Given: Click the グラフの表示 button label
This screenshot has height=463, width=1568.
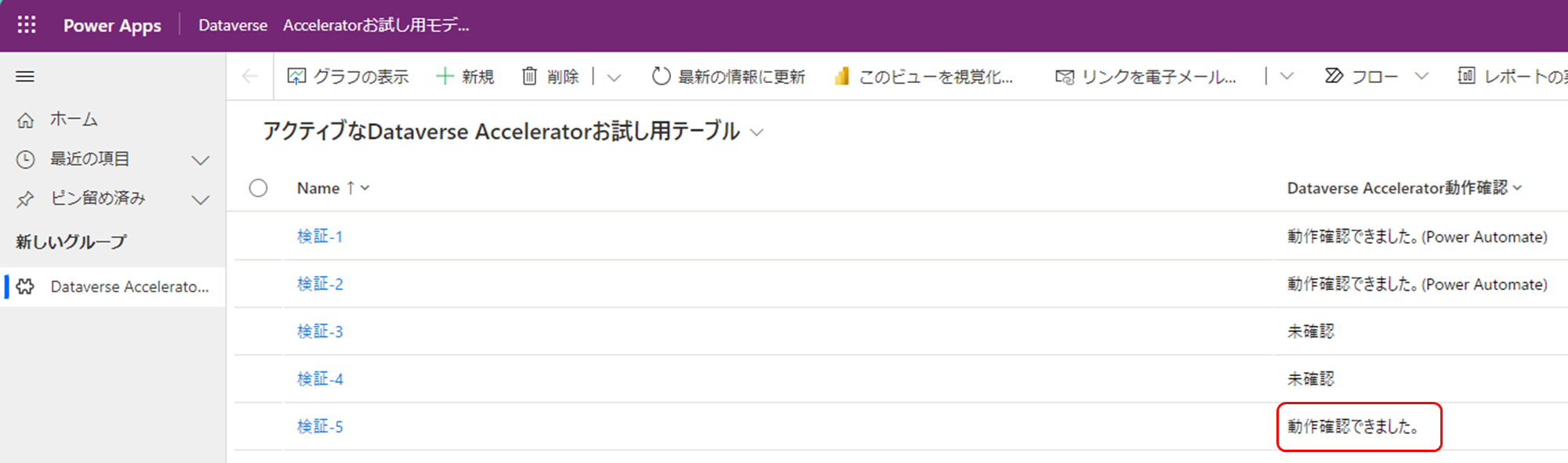Looking at the screenshot, I should (x=361, y=77).
